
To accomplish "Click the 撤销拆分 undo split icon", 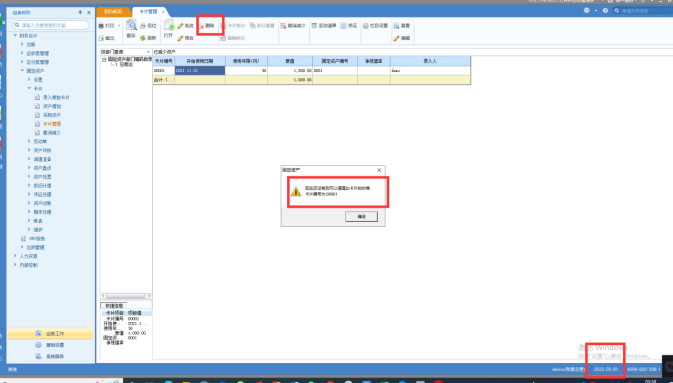I will pyautogui.click(x=223, y=38).
